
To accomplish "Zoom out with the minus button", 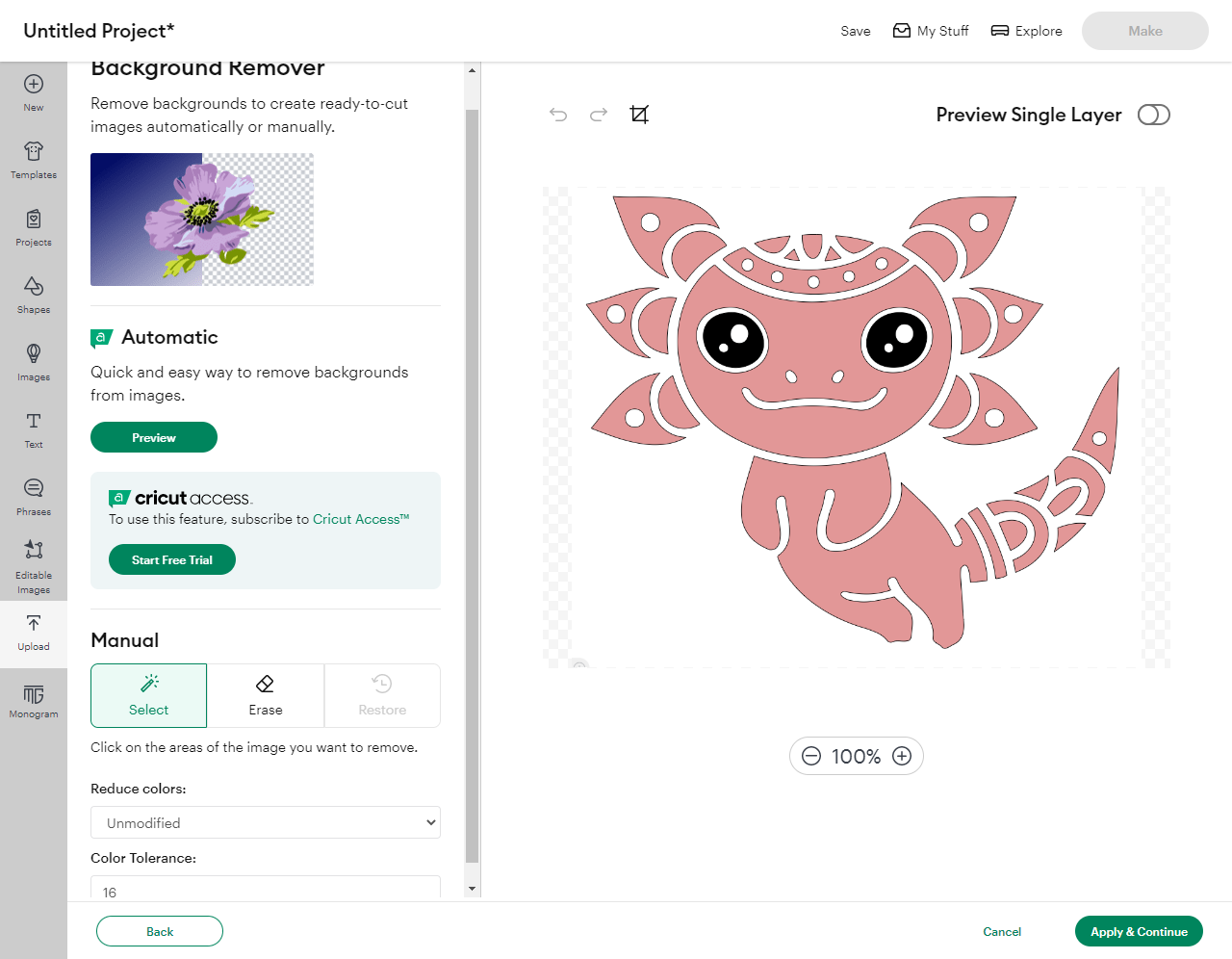I will point(811,756).
